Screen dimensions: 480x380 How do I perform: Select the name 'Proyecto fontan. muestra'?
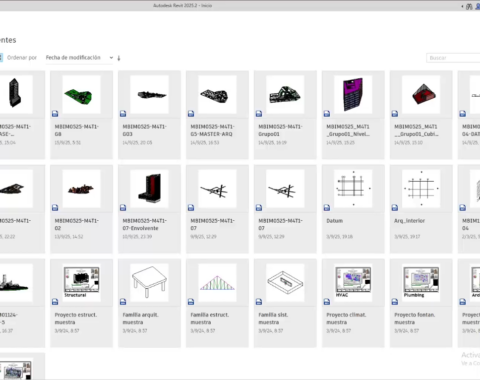click(x=415, y=318)
